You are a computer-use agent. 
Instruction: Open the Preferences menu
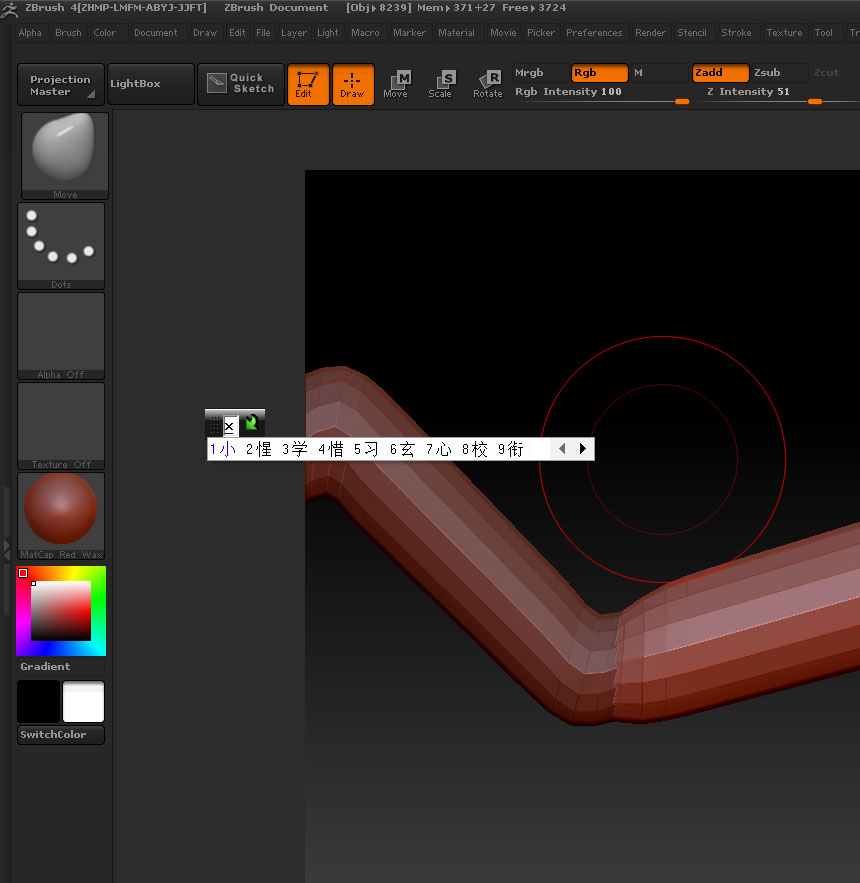(595, 32)
